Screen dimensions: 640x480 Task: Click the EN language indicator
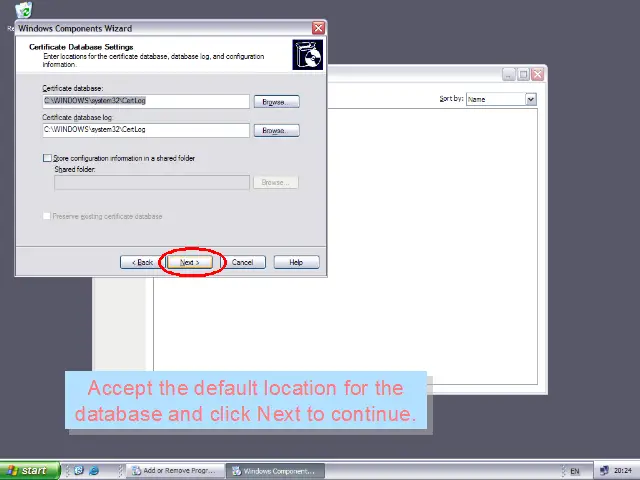click(x=575, y=471)
